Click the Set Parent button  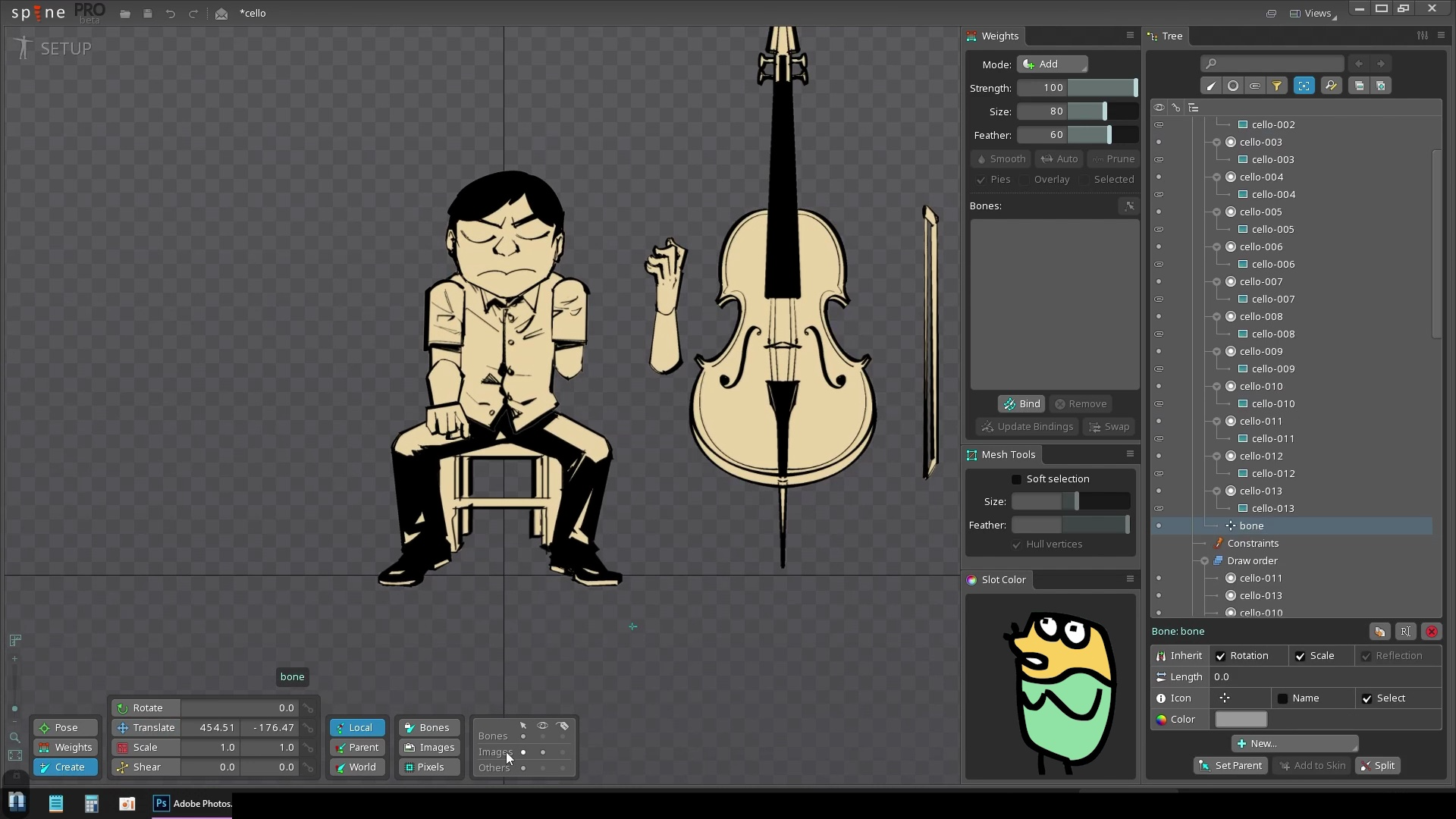coord(1230,765)
